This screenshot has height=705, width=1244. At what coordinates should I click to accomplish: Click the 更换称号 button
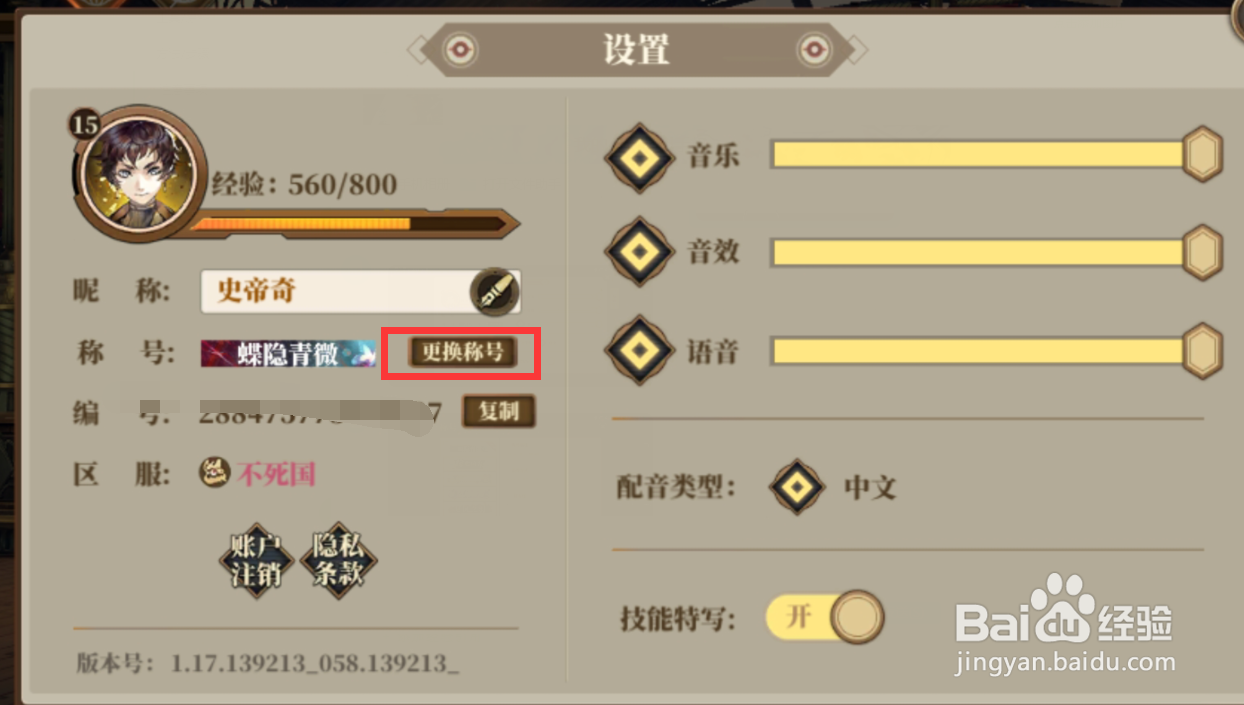(462, 351)
